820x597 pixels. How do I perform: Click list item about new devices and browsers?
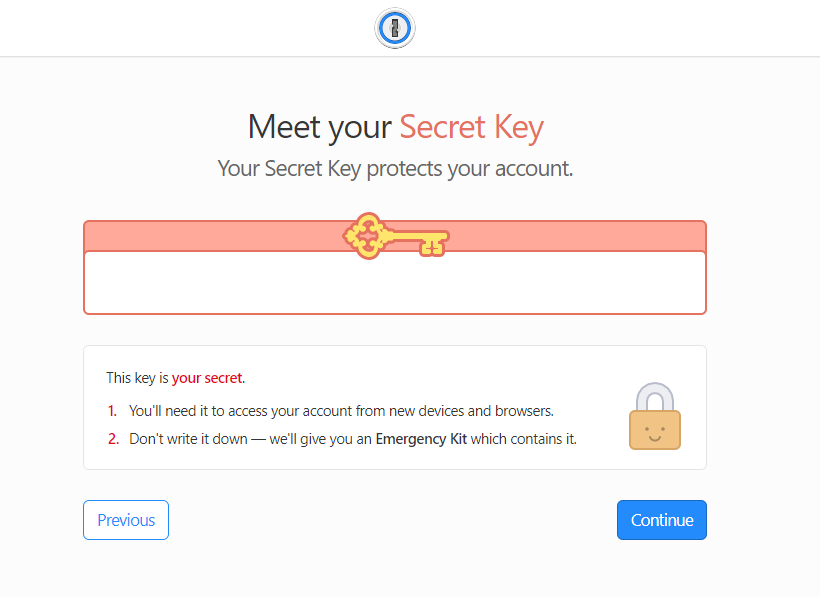[341, 411]
